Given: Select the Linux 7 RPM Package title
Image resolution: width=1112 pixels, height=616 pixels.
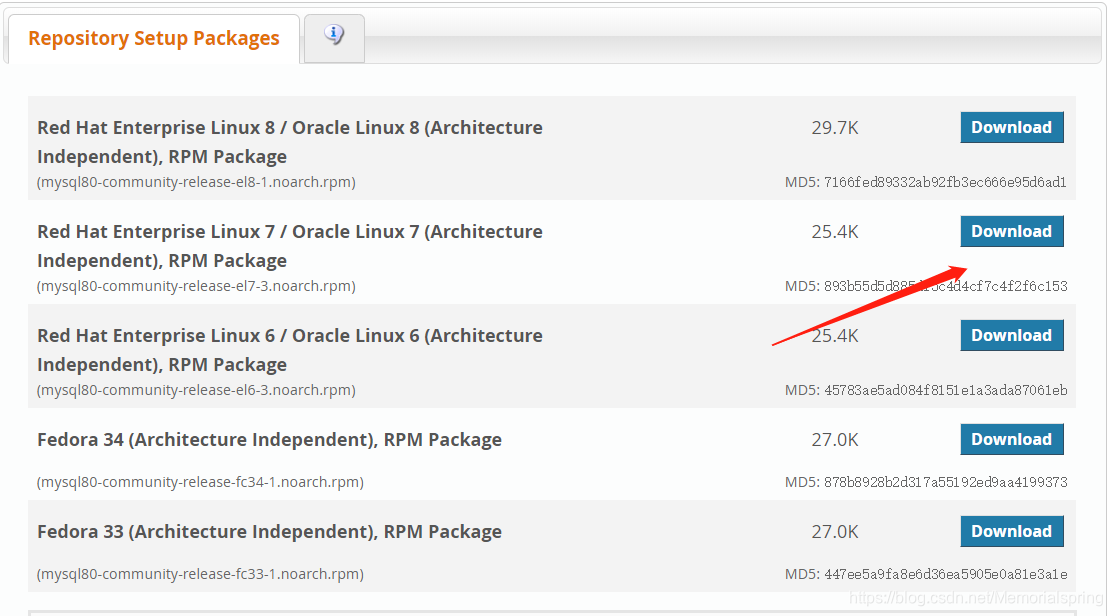Looking at the screenshot, I should (x=289, y=246).
